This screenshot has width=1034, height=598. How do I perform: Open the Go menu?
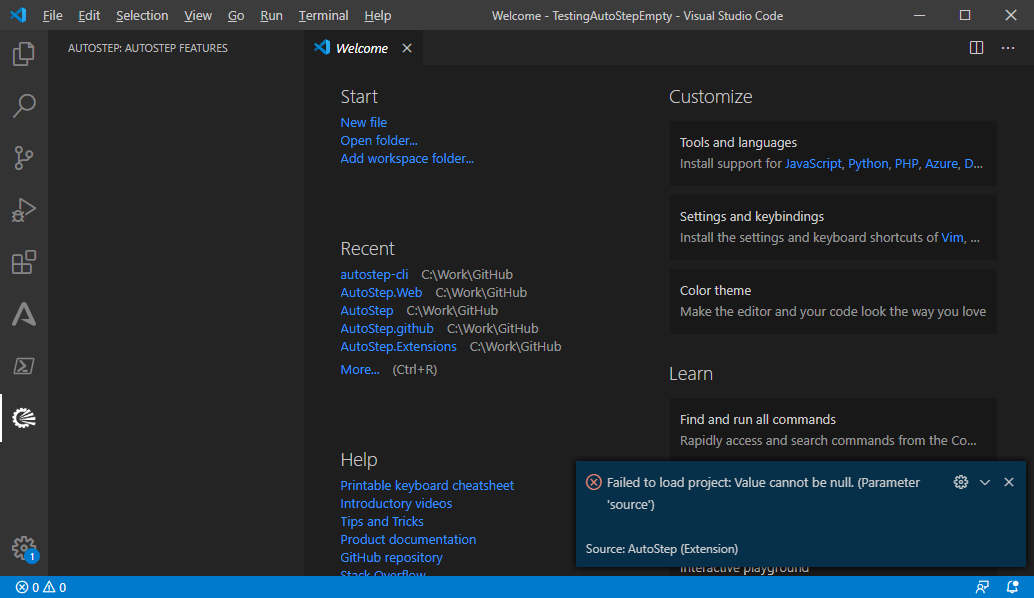coord(236,15)
